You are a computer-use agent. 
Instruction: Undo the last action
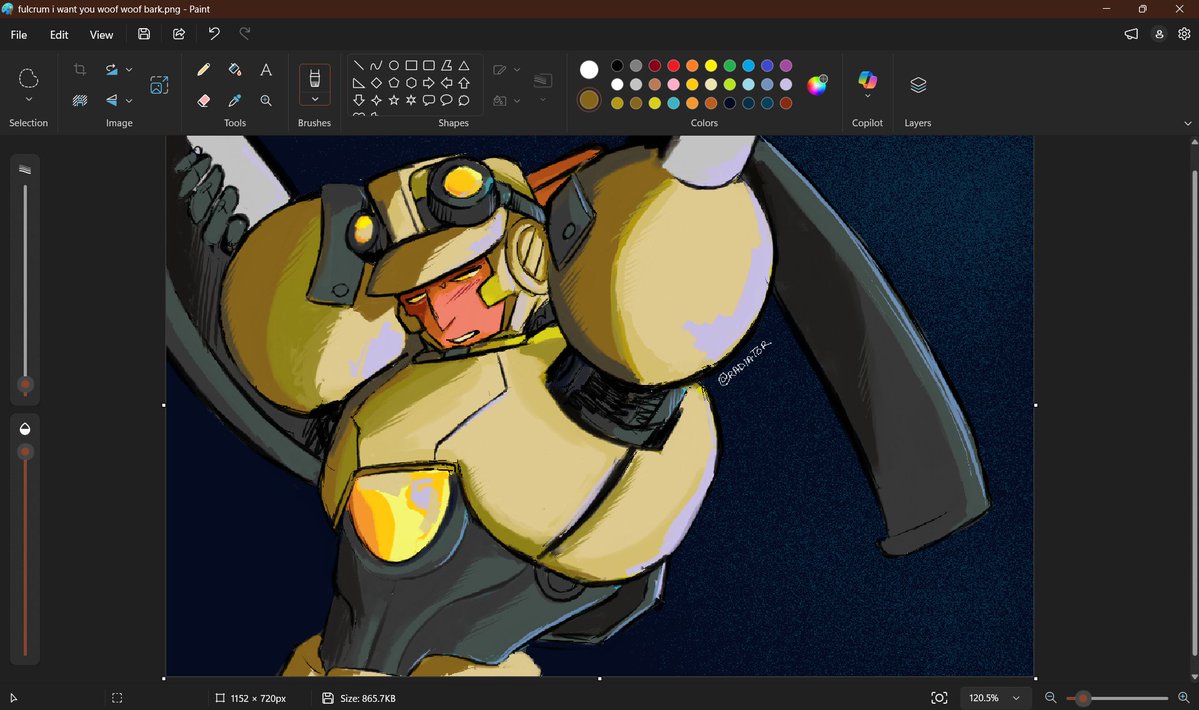214,34
